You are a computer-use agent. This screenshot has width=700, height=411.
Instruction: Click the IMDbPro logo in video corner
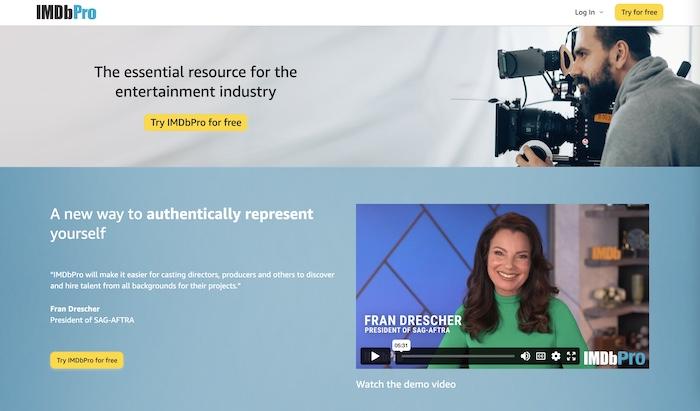pos(614,358)
